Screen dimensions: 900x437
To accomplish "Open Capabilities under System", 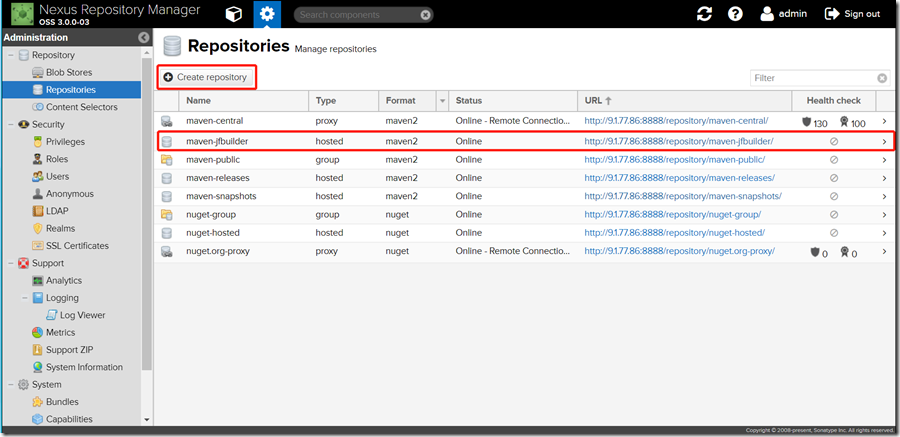I will [x=69, y=419].
